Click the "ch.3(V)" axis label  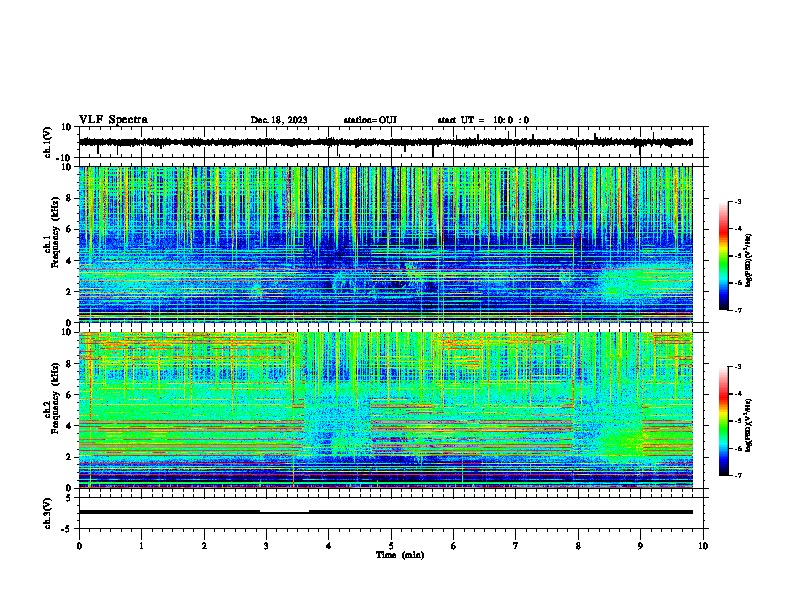coord(48,514)
